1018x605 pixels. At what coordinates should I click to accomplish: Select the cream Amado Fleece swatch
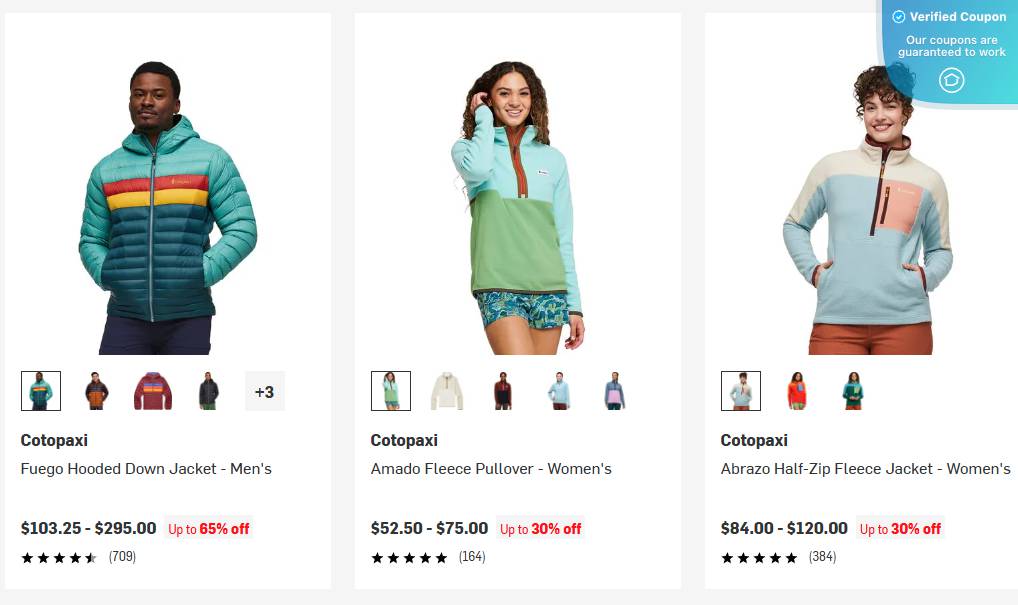tap(447, 391)
